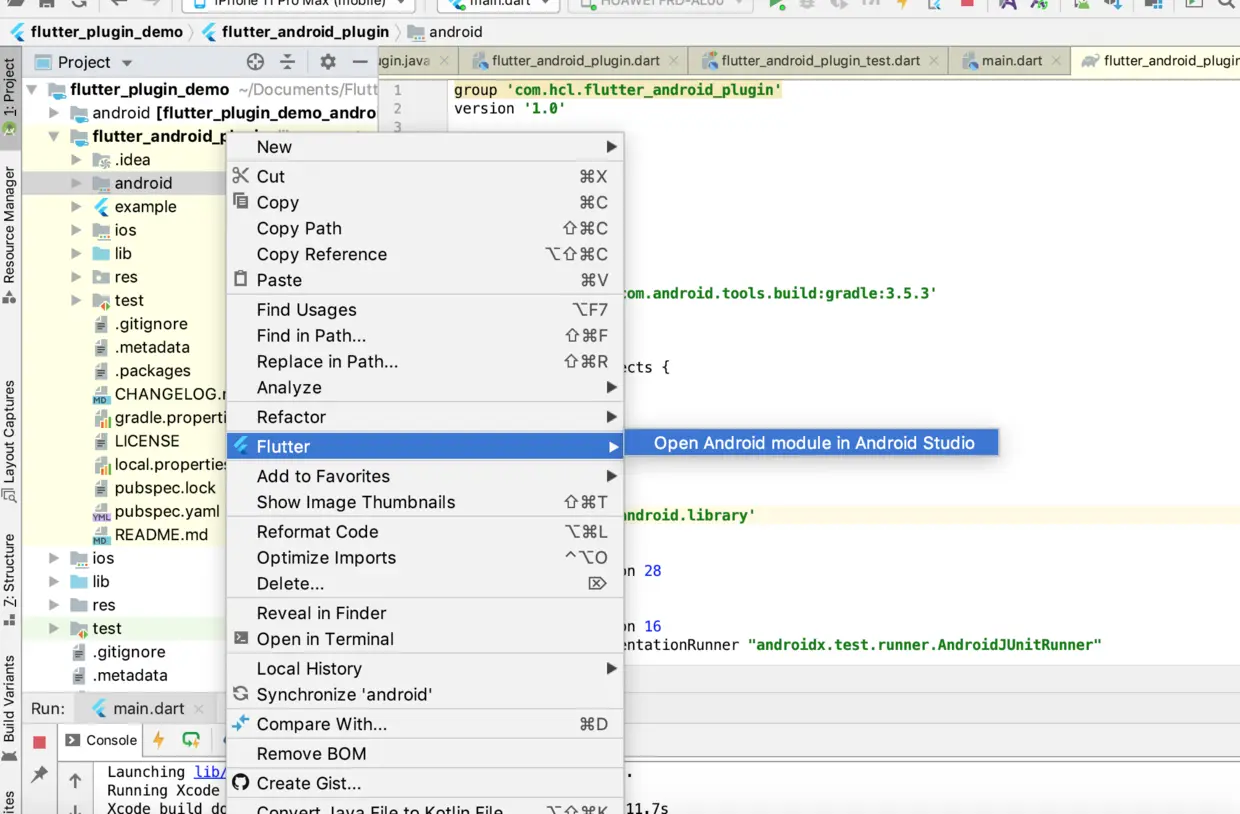Image resolution: width=1240 pixels, height=814 pixels.
Task: Click the clipboard icon beside Paste
Action: tap(240, 279)
